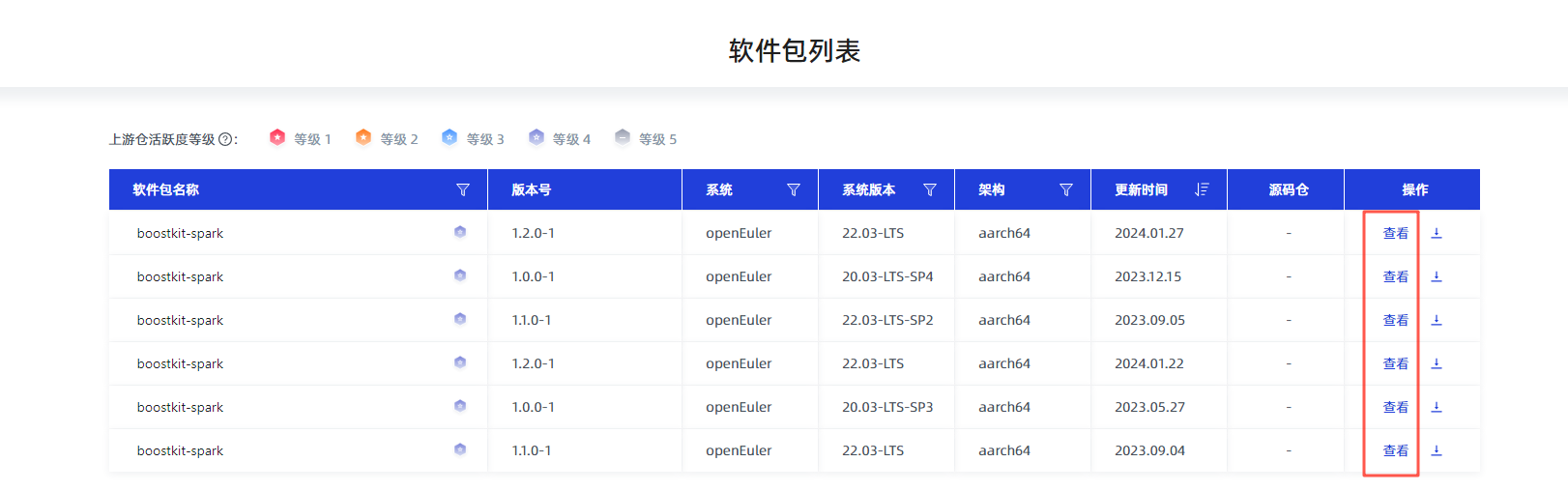The height and width of the screenshot is (491, 1568).
Task: Click the 2023.12.15 update date cell
Action: (x=1148, y=276)
